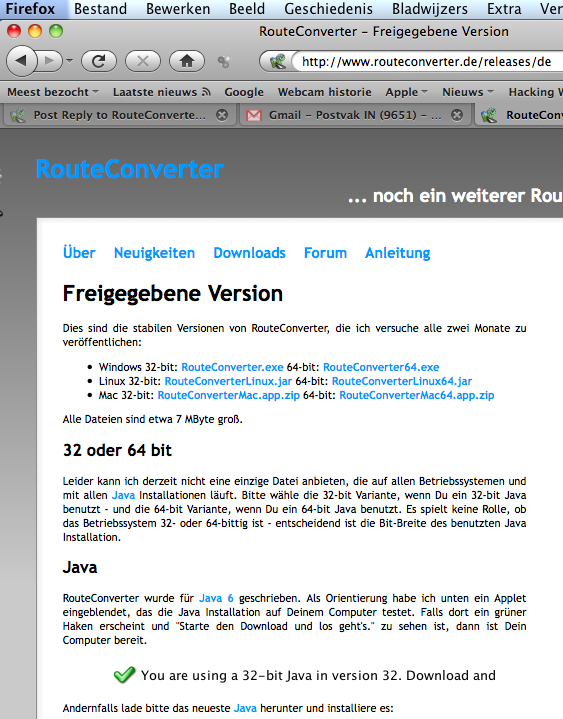563x719 pixels.
Task: Open the Bladwijzers menu
Action: [x=430, y=9]
